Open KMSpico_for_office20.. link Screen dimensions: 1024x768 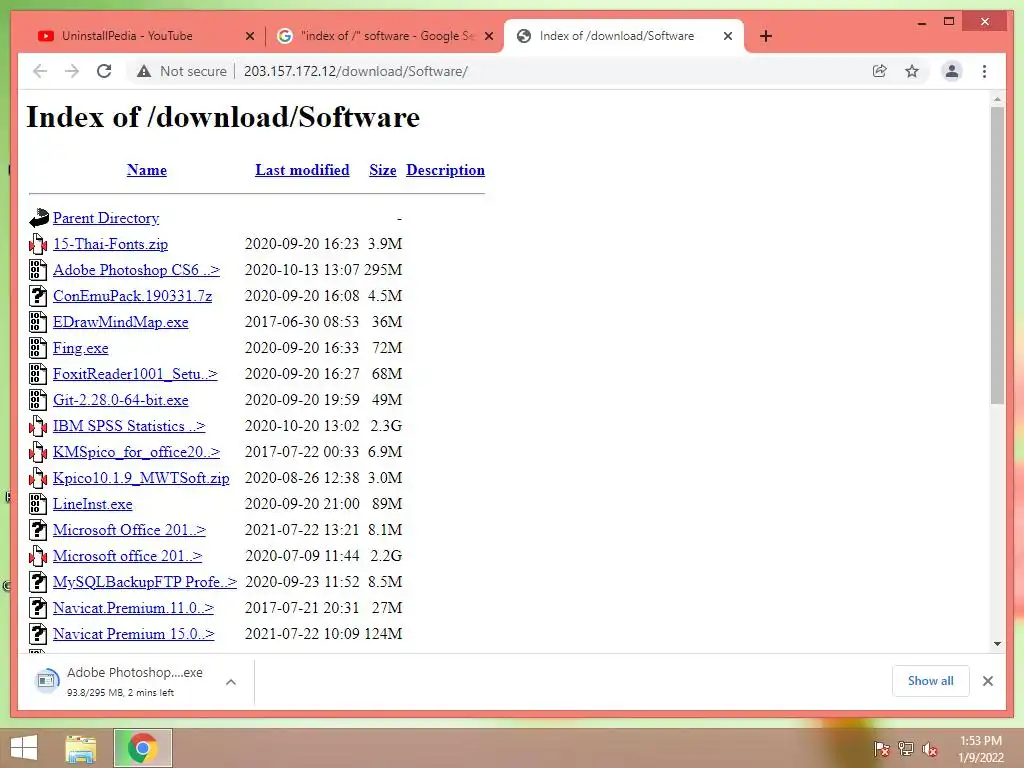[x=136, y=452]
